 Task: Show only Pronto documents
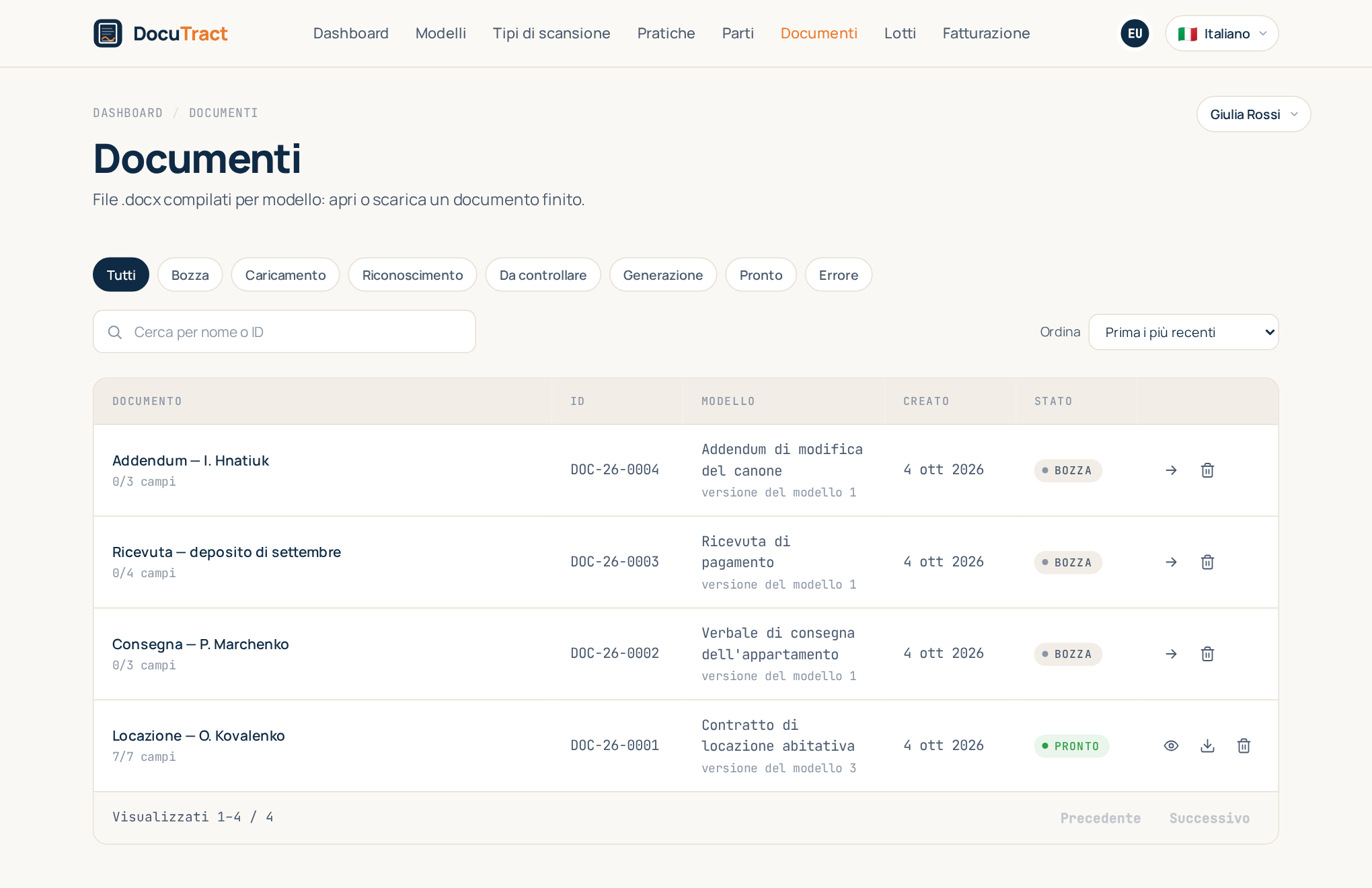761,274
